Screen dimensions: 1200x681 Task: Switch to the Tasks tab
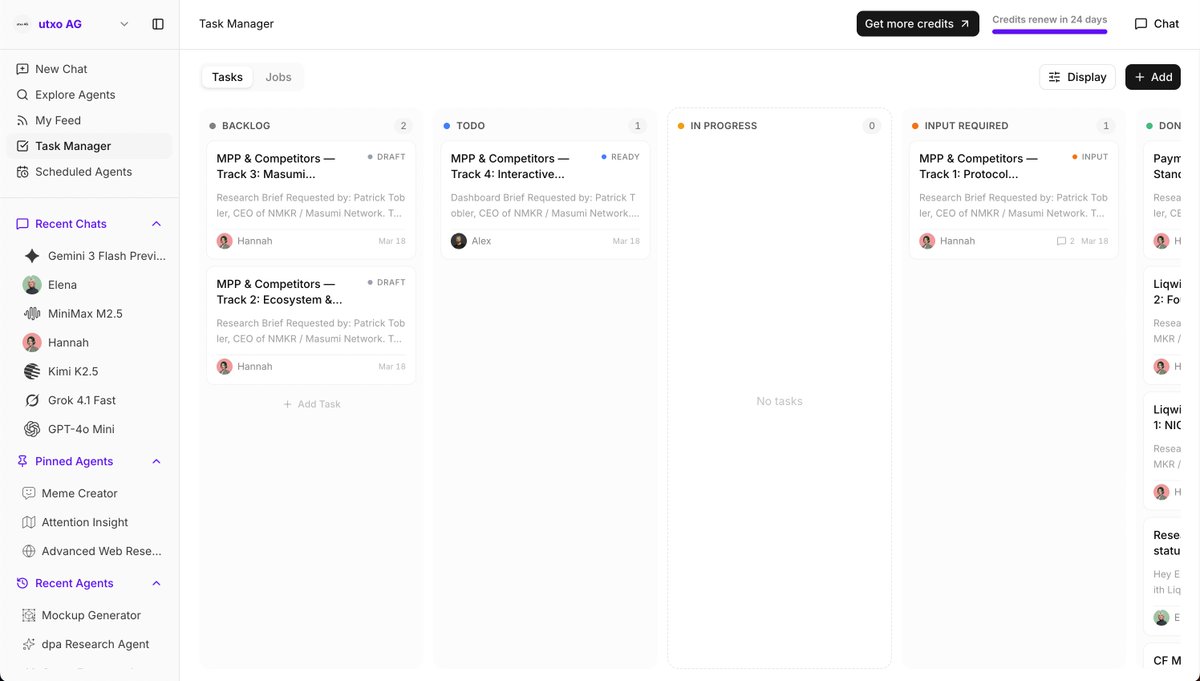click(x=227, y=77)
